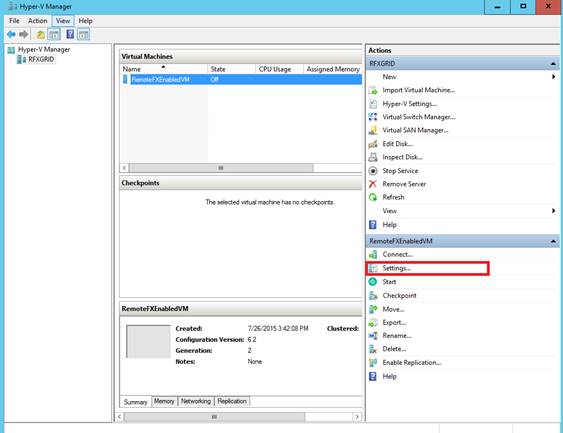Viewport: 563px width, 433px height.
Task: Select the RFXGRID server tree node
Action: 41,59
